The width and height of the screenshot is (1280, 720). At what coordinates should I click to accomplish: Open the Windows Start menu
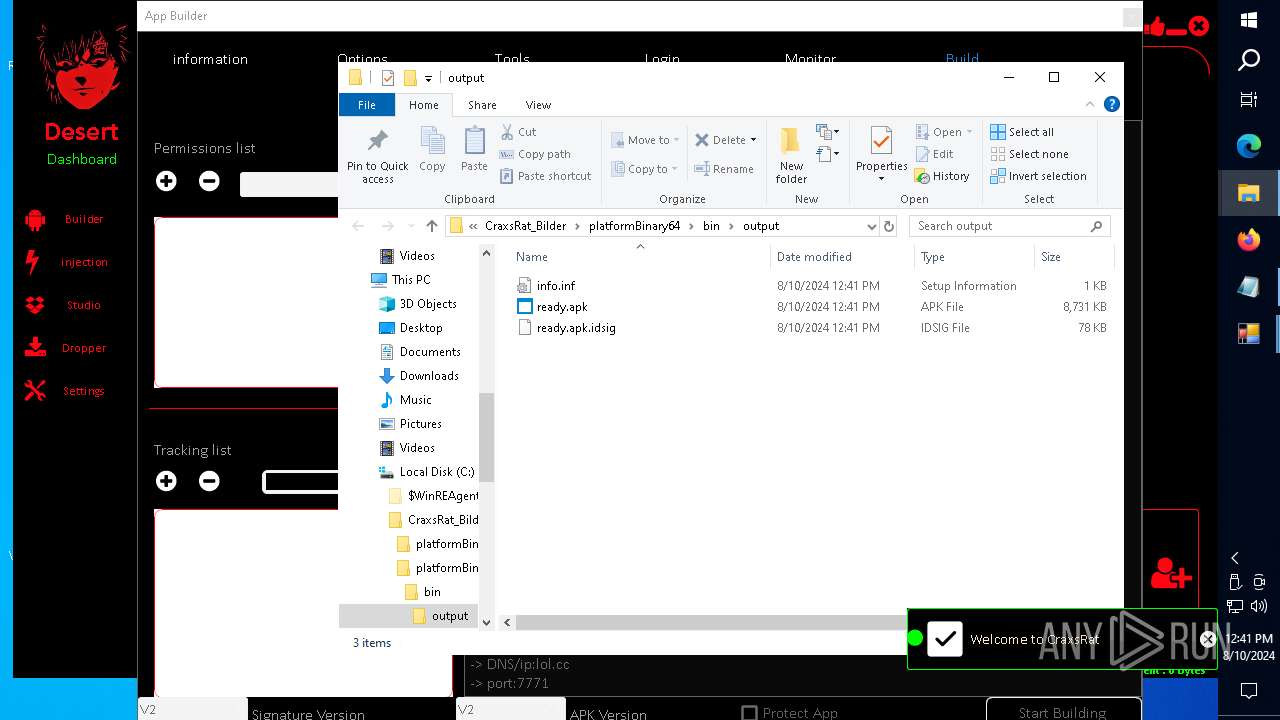click(1249, 21)
